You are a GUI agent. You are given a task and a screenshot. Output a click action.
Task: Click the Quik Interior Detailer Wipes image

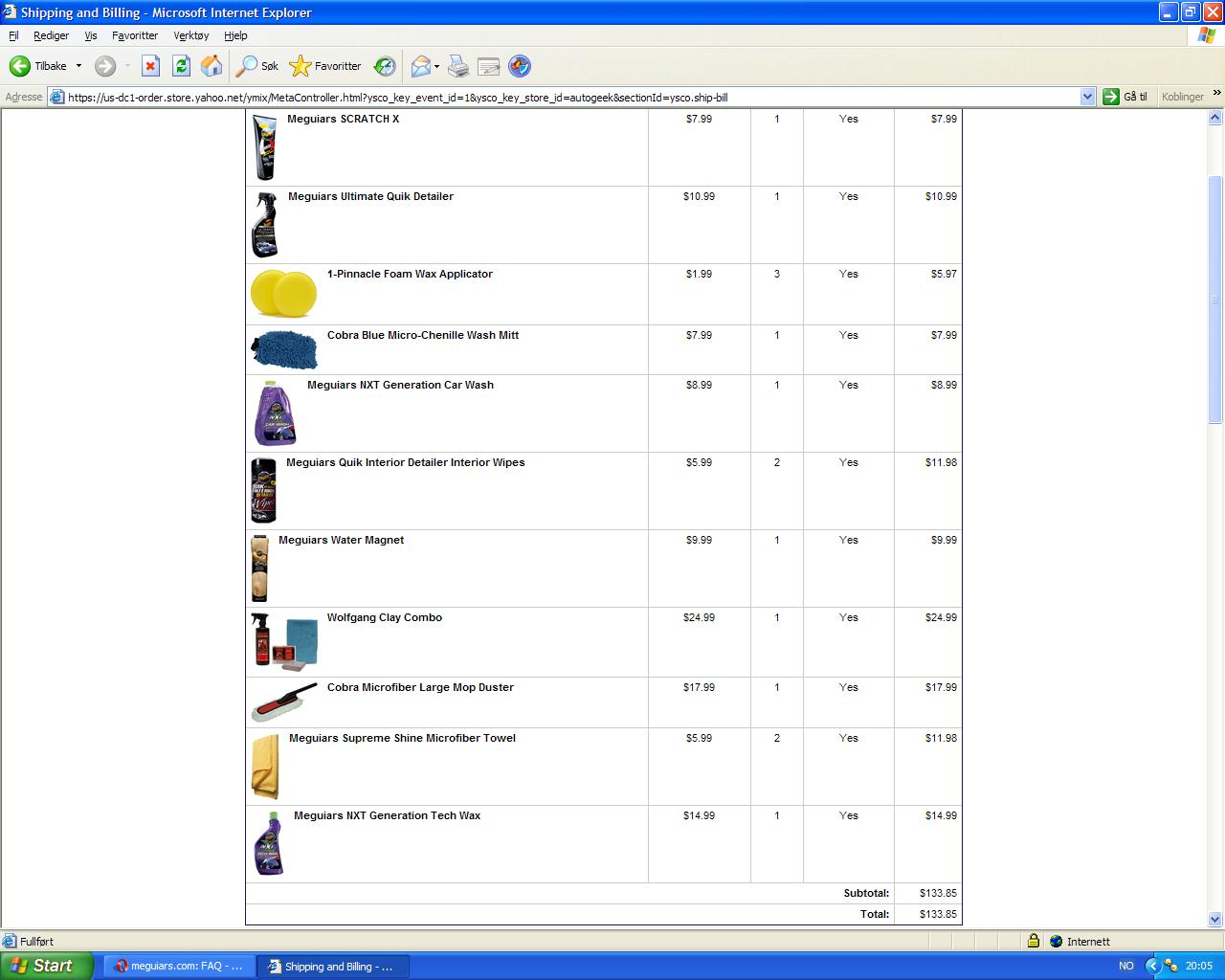(x=263, y=490)
